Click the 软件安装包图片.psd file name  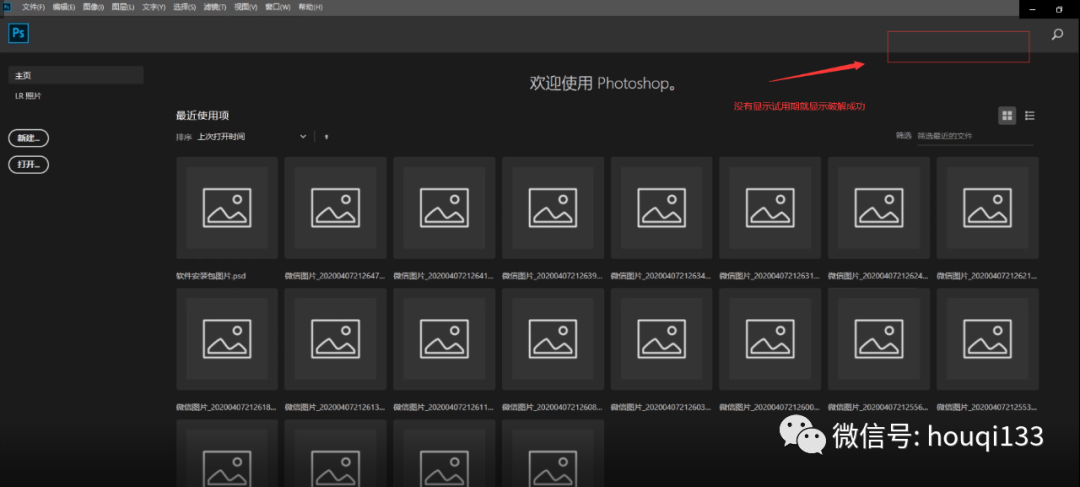point(211,276)
